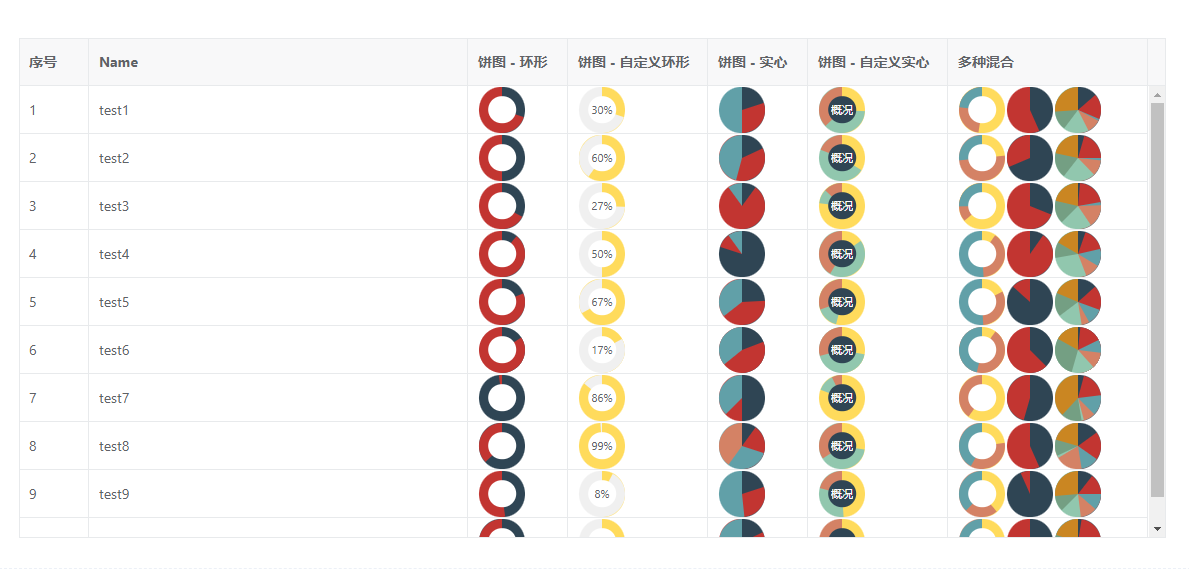
Task: Click the 序号 column header
Action: point(43,62)
